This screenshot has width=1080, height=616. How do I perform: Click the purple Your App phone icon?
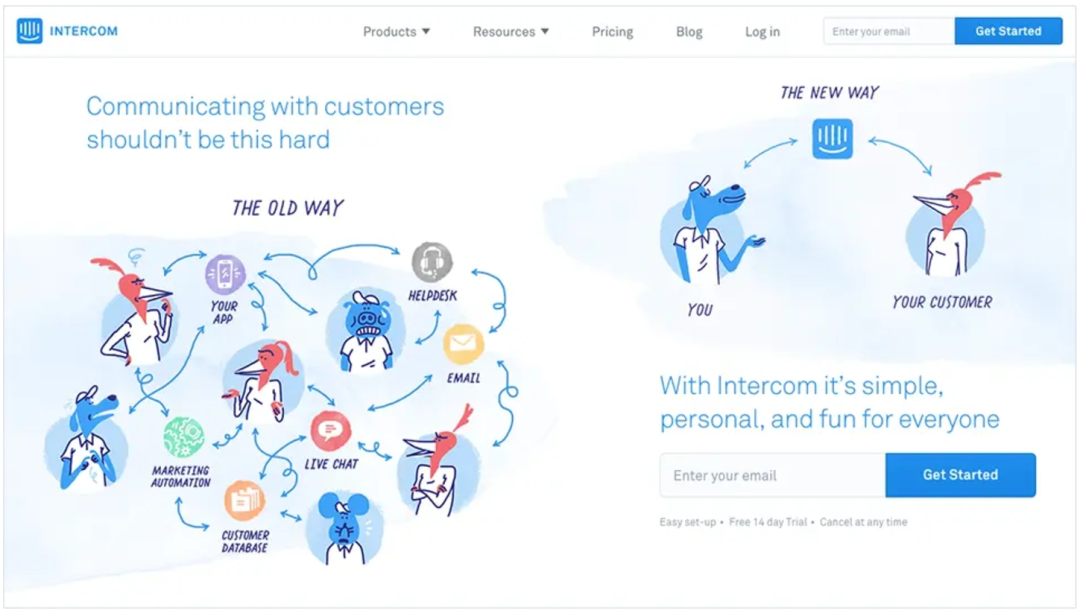pos(225,274)
